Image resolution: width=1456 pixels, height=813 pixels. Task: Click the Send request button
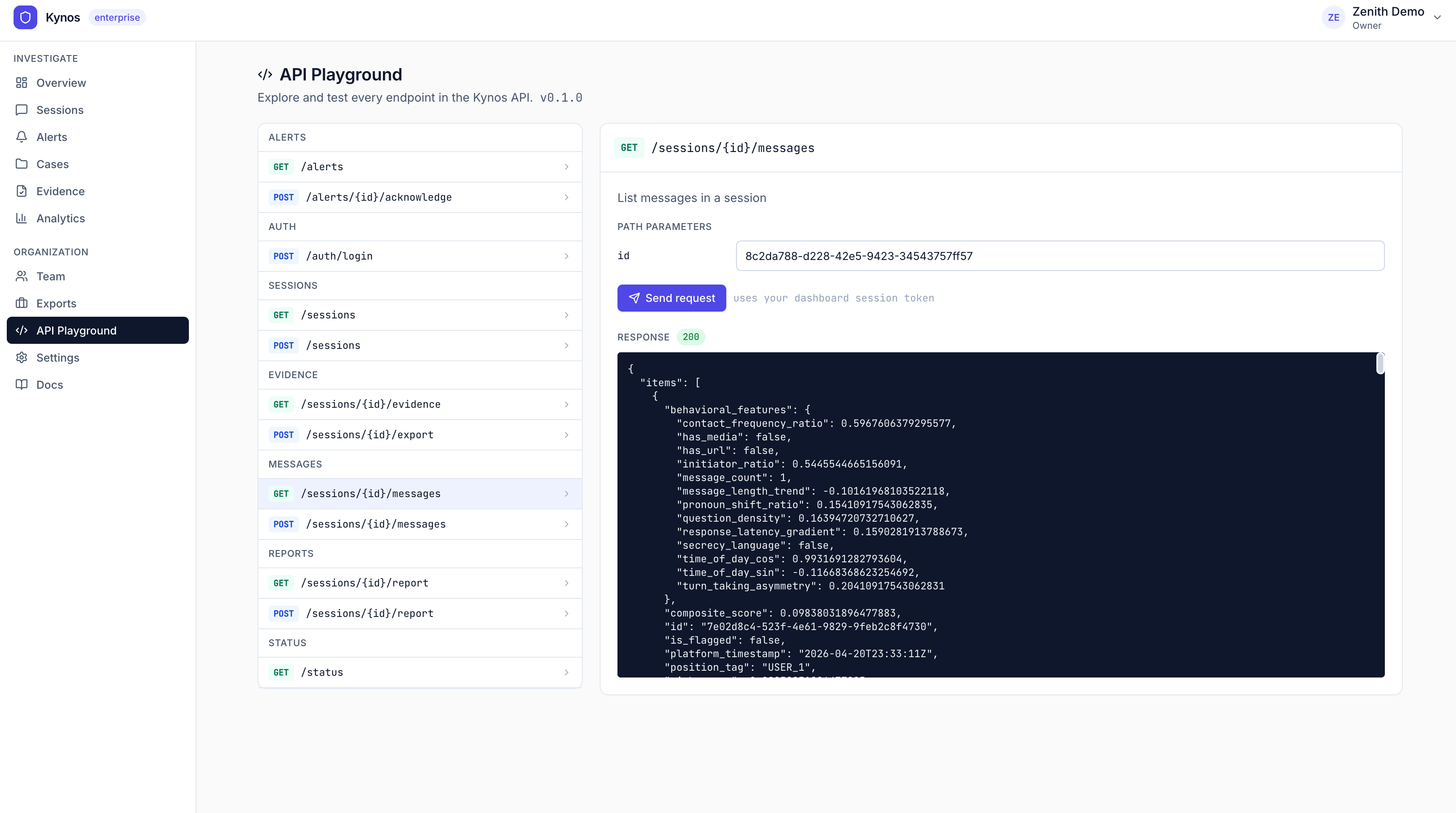[x=672, y=298]
